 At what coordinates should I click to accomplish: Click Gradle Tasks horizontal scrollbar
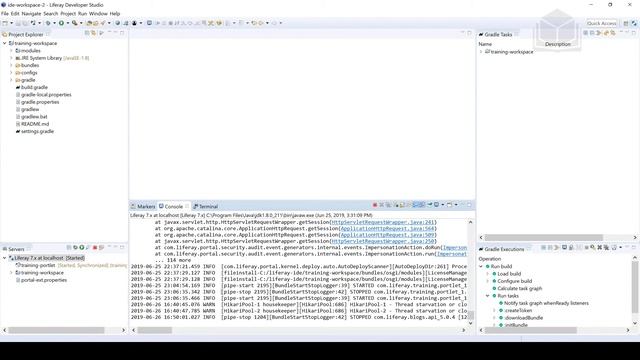pos(544,238)
